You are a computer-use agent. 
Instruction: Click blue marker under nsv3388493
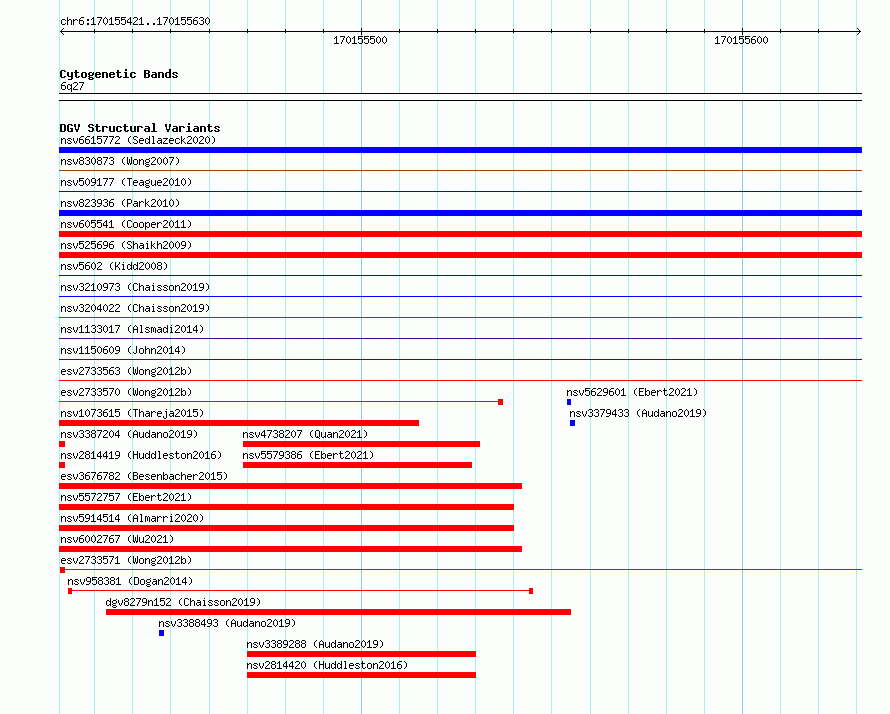161,633
